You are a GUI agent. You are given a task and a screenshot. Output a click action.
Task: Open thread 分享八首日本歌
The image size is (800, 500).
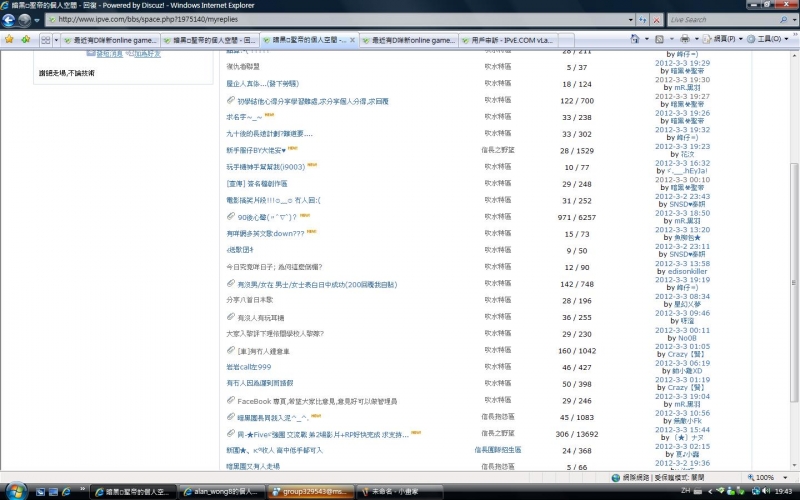coord(249,300)
